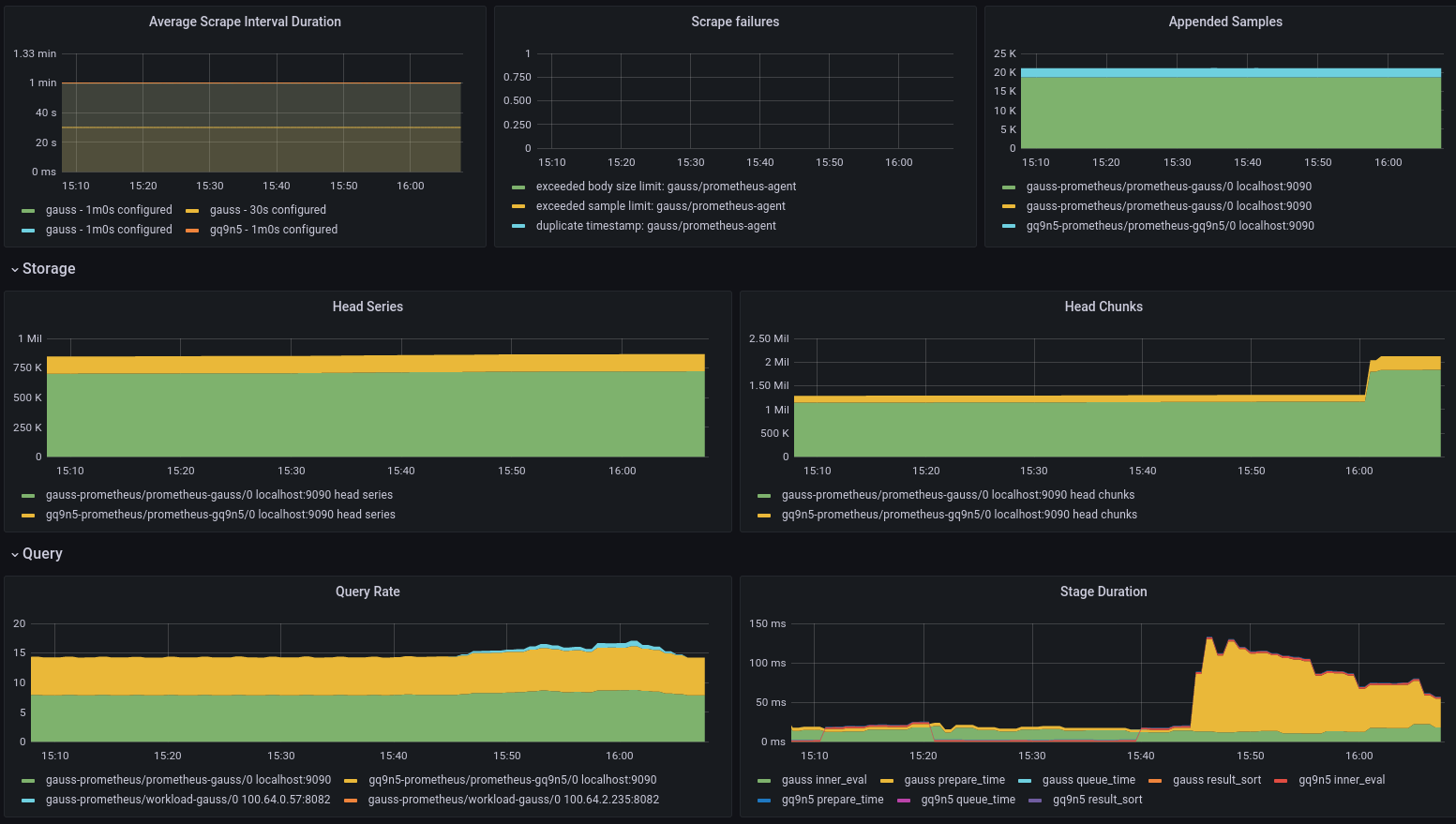The width and height of the screenshot is (1456, 824).
Task: Open the Stage Duration panel title menu
Action: [1103, 592]
